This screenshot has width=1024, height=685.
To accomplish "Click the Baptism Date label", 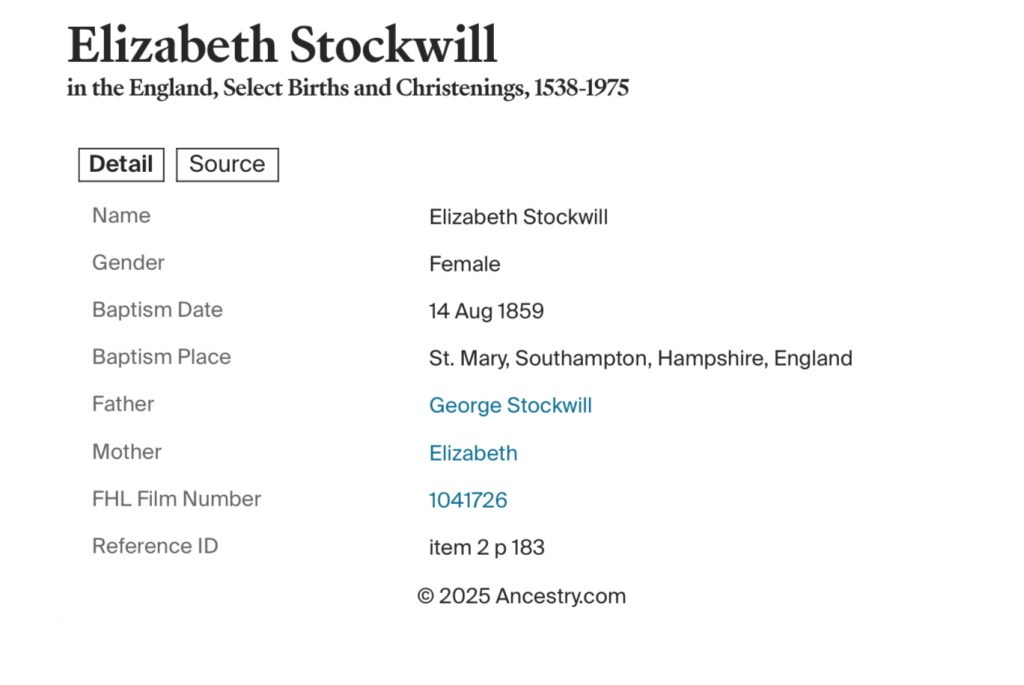I will (x=157, y=310).
